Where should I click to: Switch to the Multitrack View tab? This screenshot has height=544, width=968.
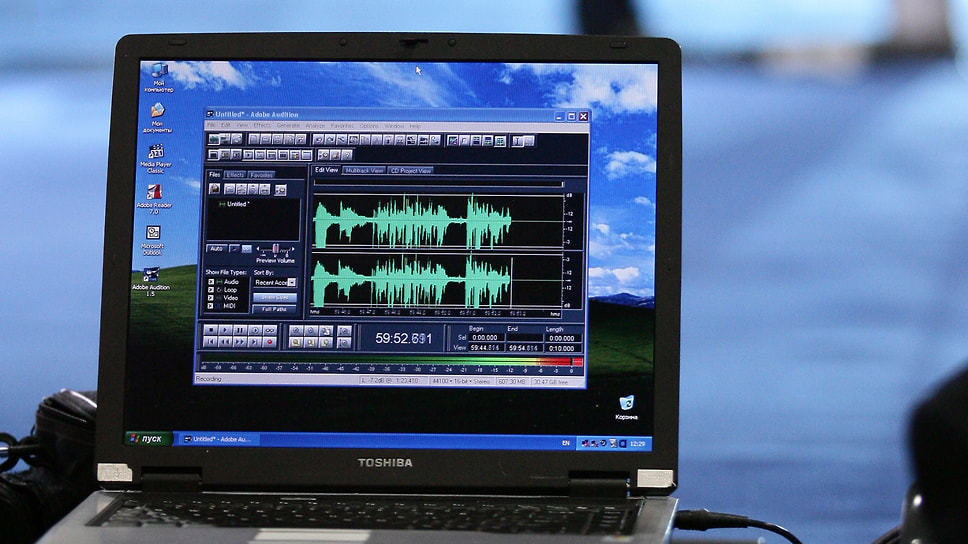[364, 170]
